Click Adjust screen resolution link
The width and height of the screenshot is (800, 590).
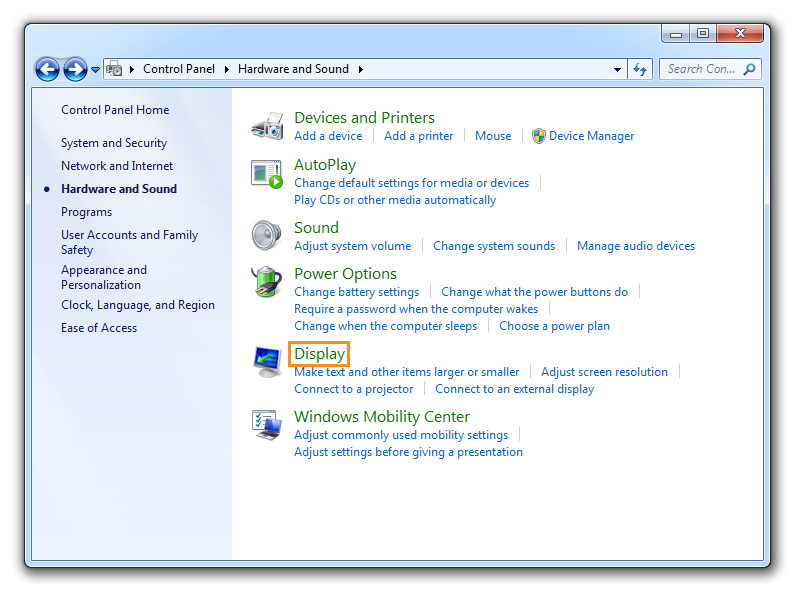pyautogui.click(x=604, y=372)
